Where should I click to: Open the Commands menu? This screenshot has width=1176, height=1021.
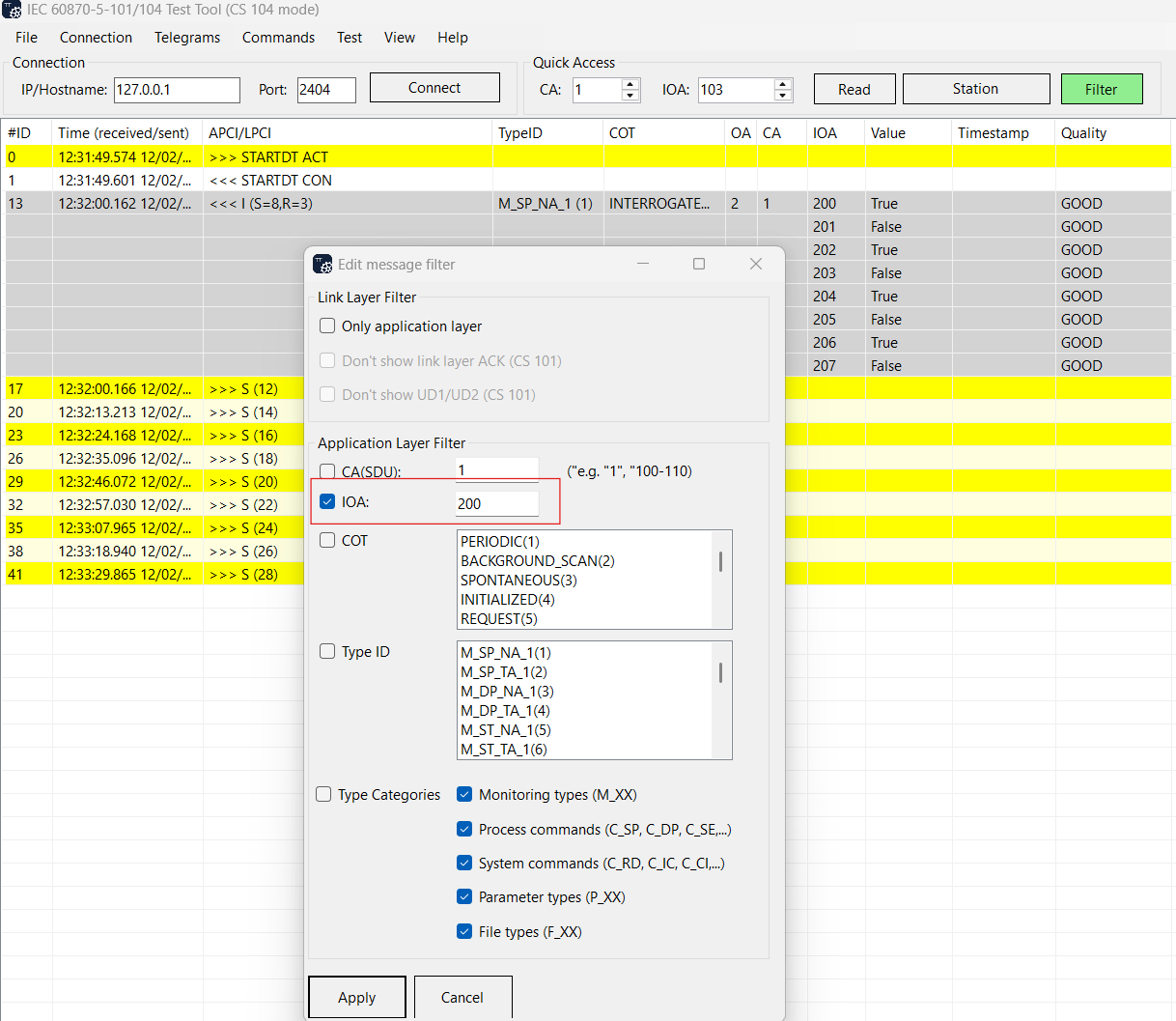278,38
